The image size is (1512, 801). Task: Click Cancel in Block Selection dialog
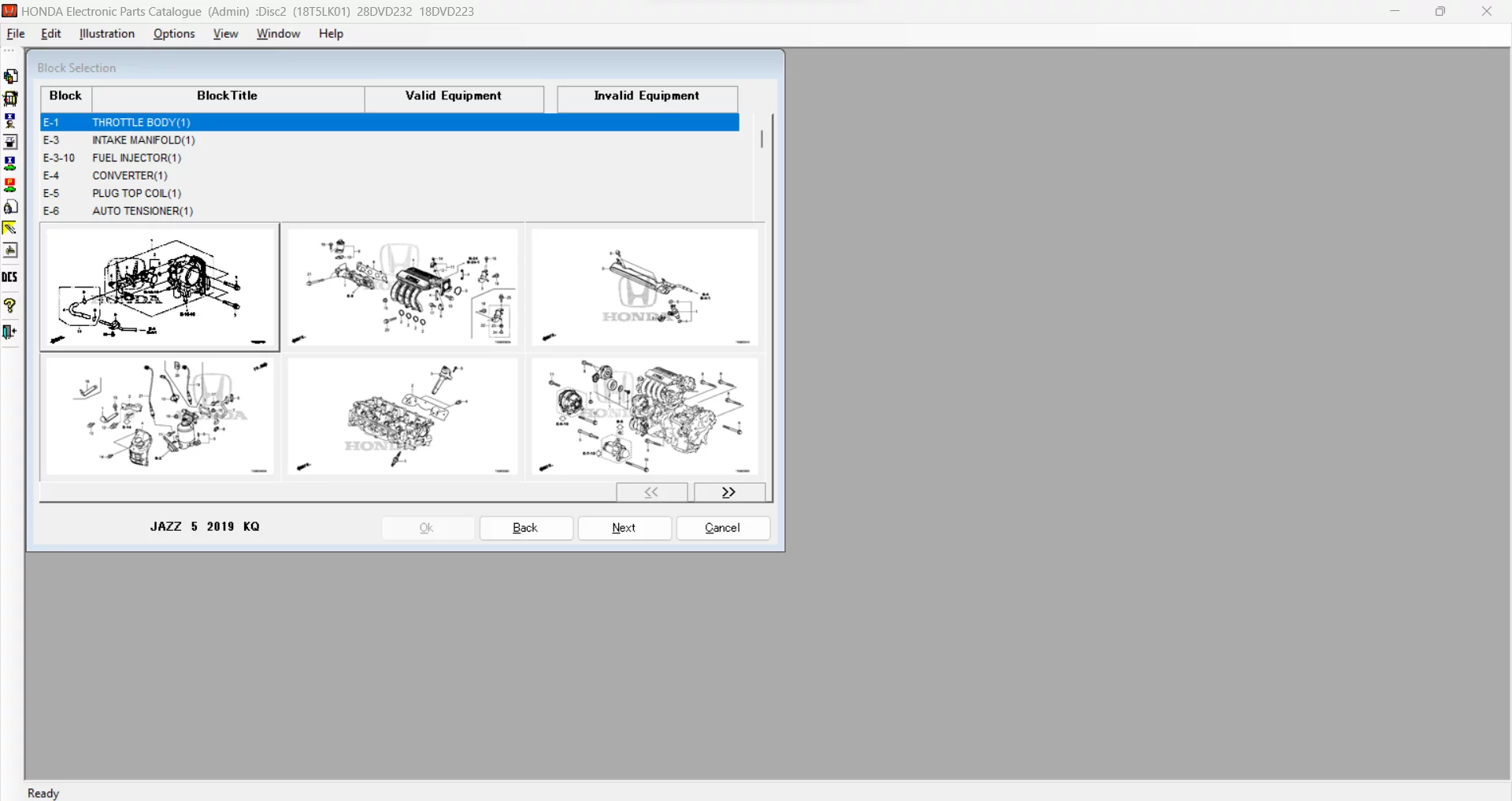pyautogui.click(x=723, y=528)
